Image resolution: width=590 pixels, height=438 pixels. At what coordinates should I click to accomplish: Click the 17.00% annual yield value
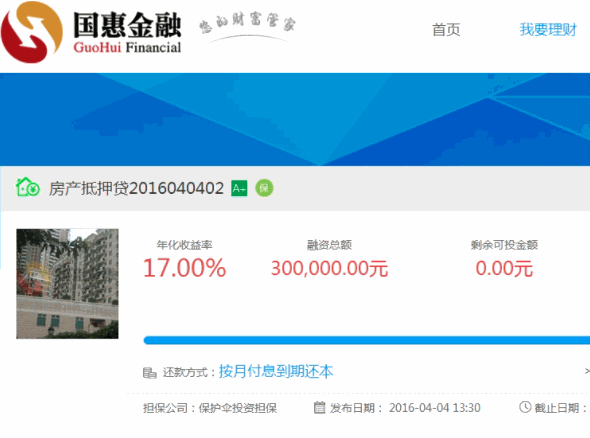pos(184,268)
